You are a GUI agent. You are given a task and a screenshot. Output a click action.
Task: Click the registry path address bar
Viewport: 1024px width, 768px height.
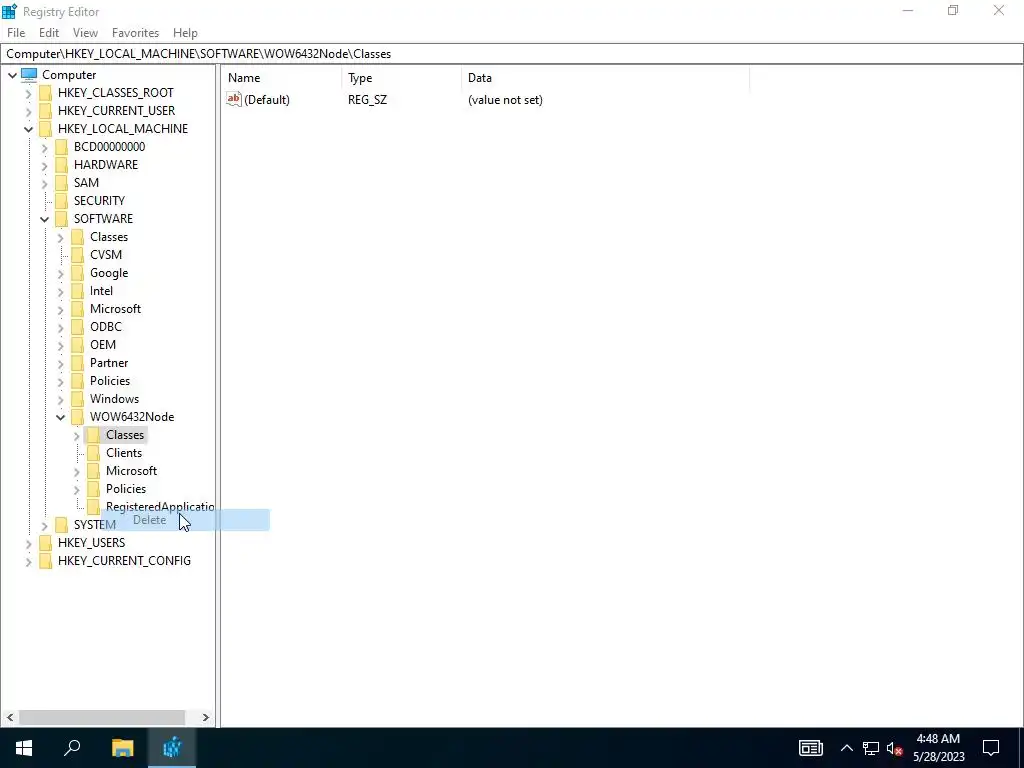tap(512, 54)
